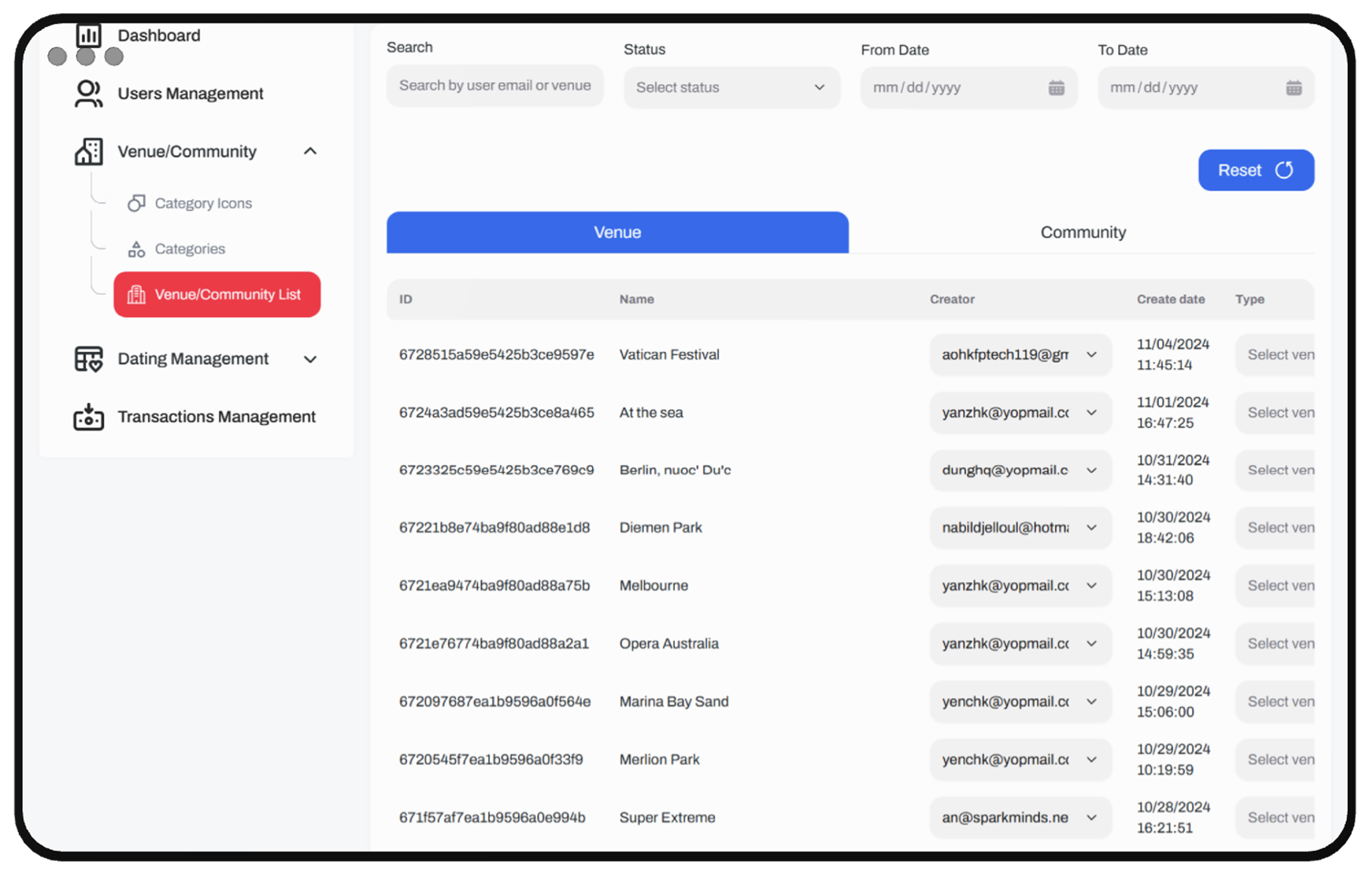Image resolution: width=1372 pixels, height=873 pixels.
Task: Click the Transactions Management download icon
Action: (x=88, y=417)
